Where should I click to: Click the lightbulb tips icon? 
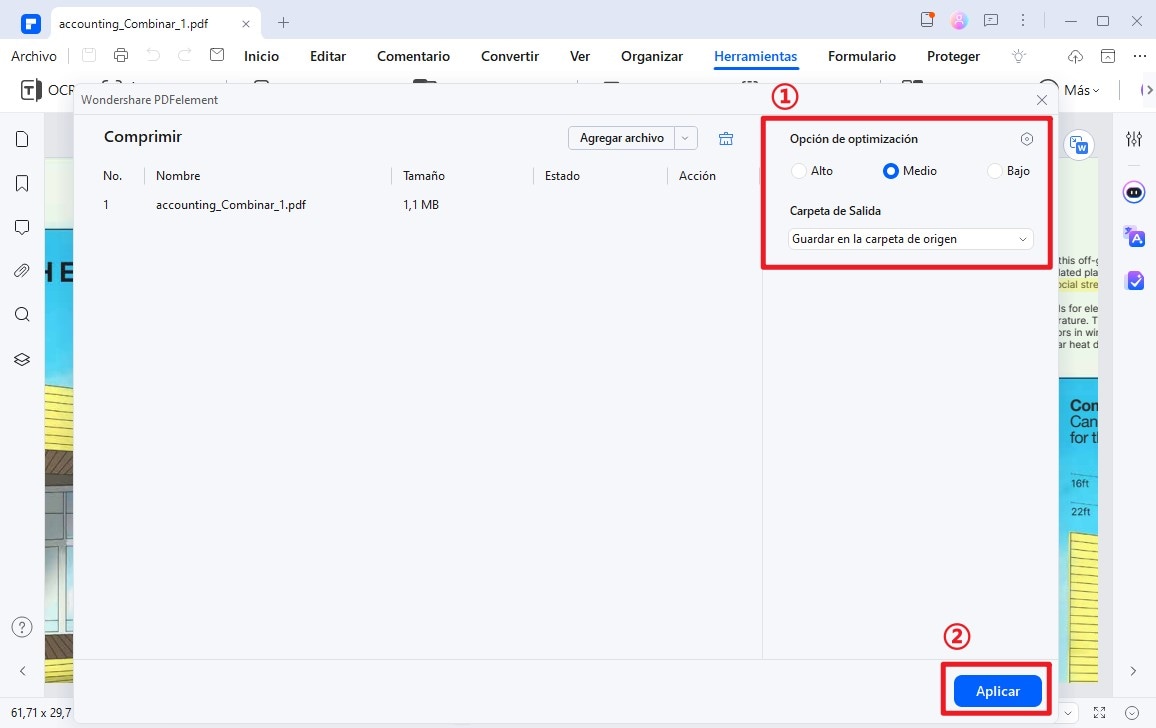[x=1019, y=56]
